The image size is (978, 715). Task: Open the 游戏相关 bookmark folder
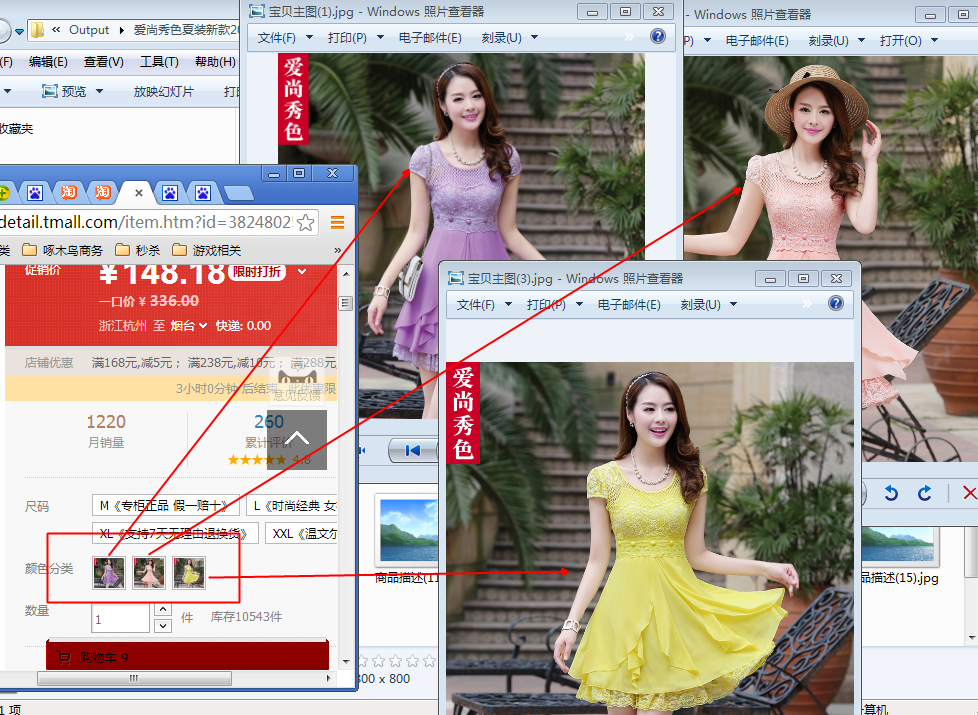206,250
